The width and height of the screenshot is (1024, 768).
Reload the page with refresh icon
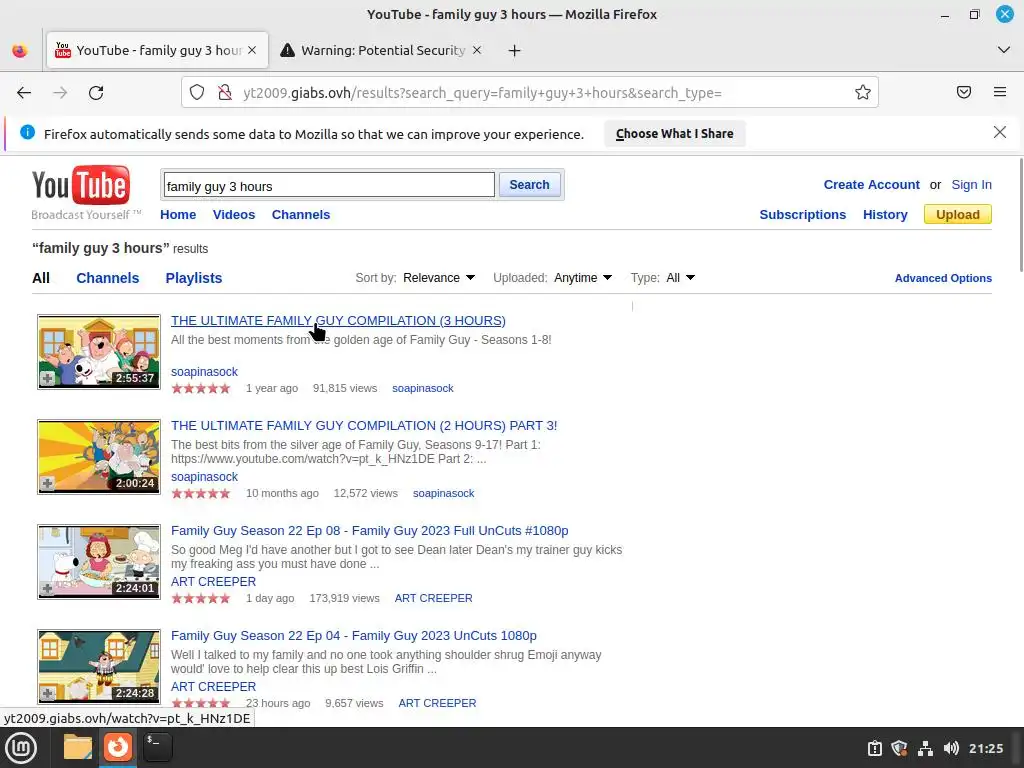96,93
